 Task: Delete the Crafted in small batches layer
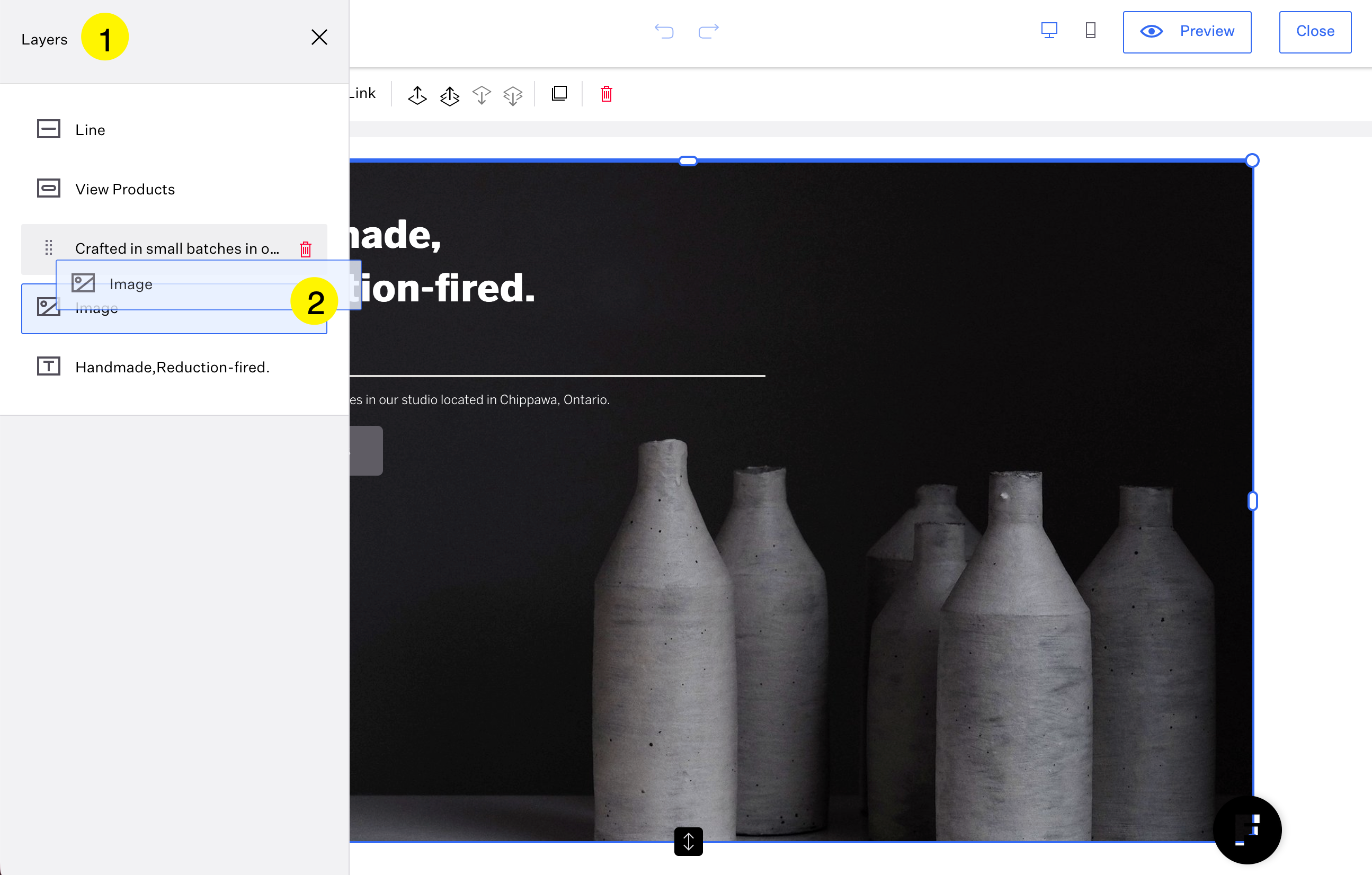click(x=306, y=249)
